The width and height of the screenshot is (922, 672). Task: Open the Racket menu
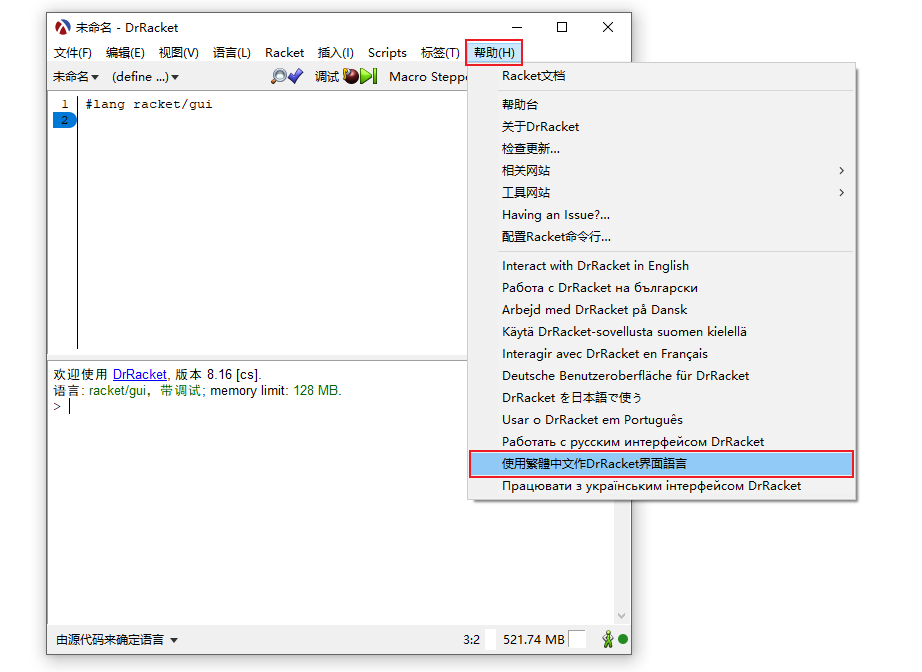tap(285, 53)
